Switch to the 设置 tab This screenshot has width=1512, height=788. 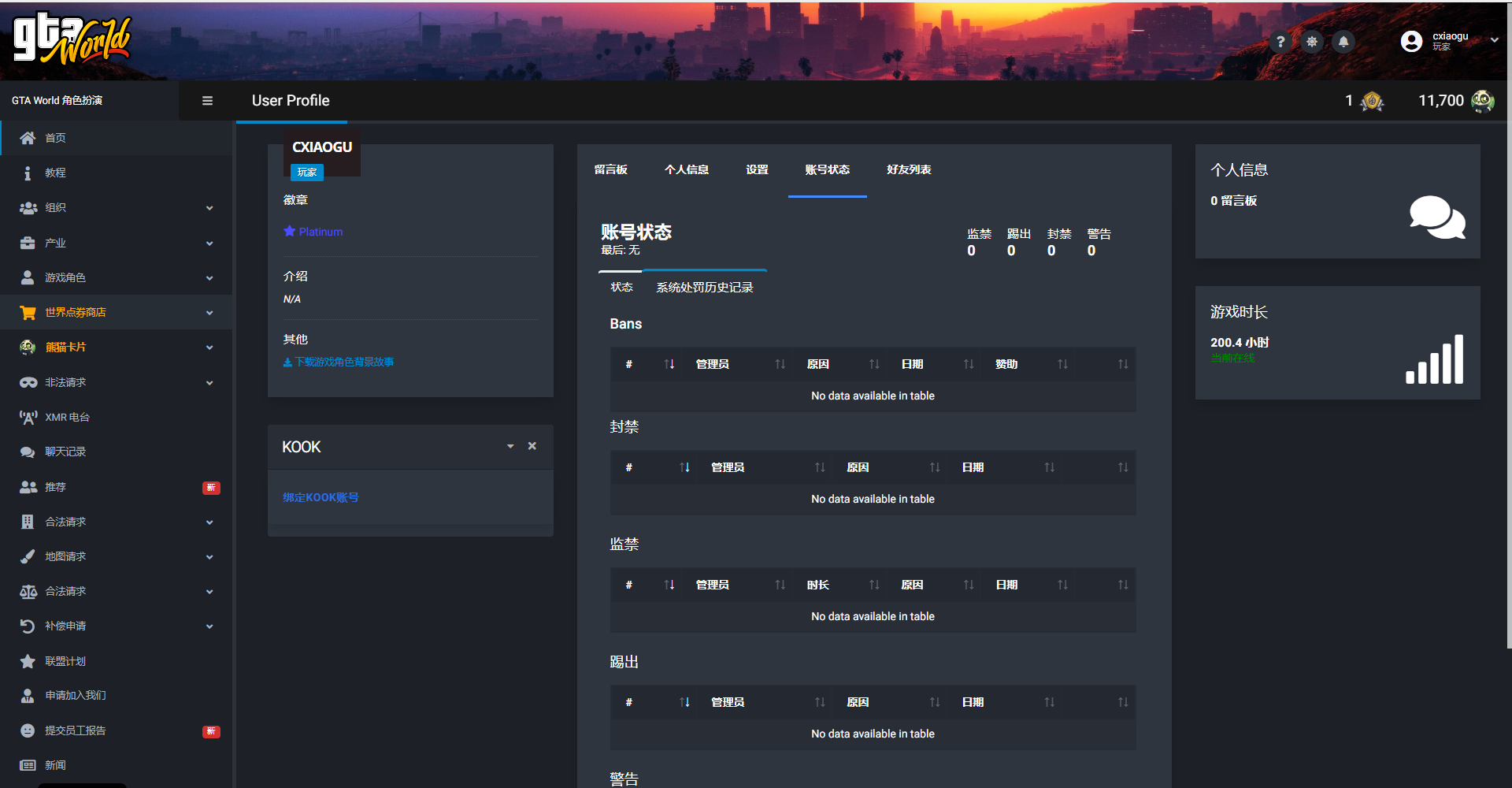(757, 169)
